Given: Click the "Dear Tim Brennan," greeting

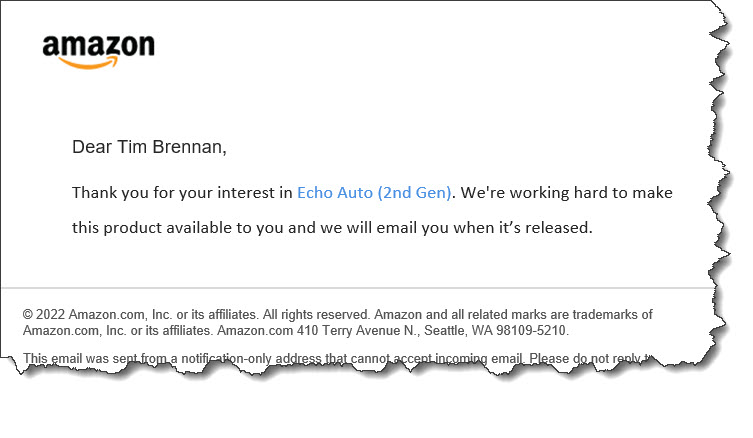Looking at the screenshot, I should pos(149,148).
